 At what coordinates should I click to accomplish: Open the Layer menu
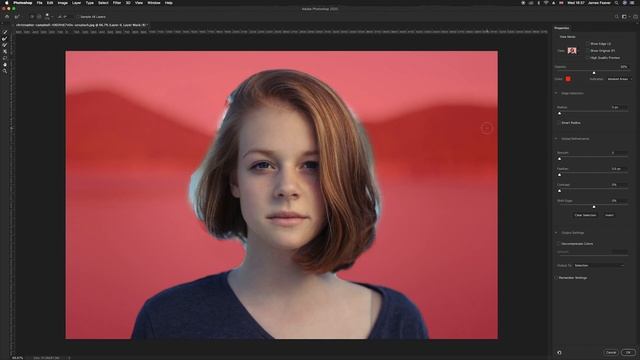point(76,3)
